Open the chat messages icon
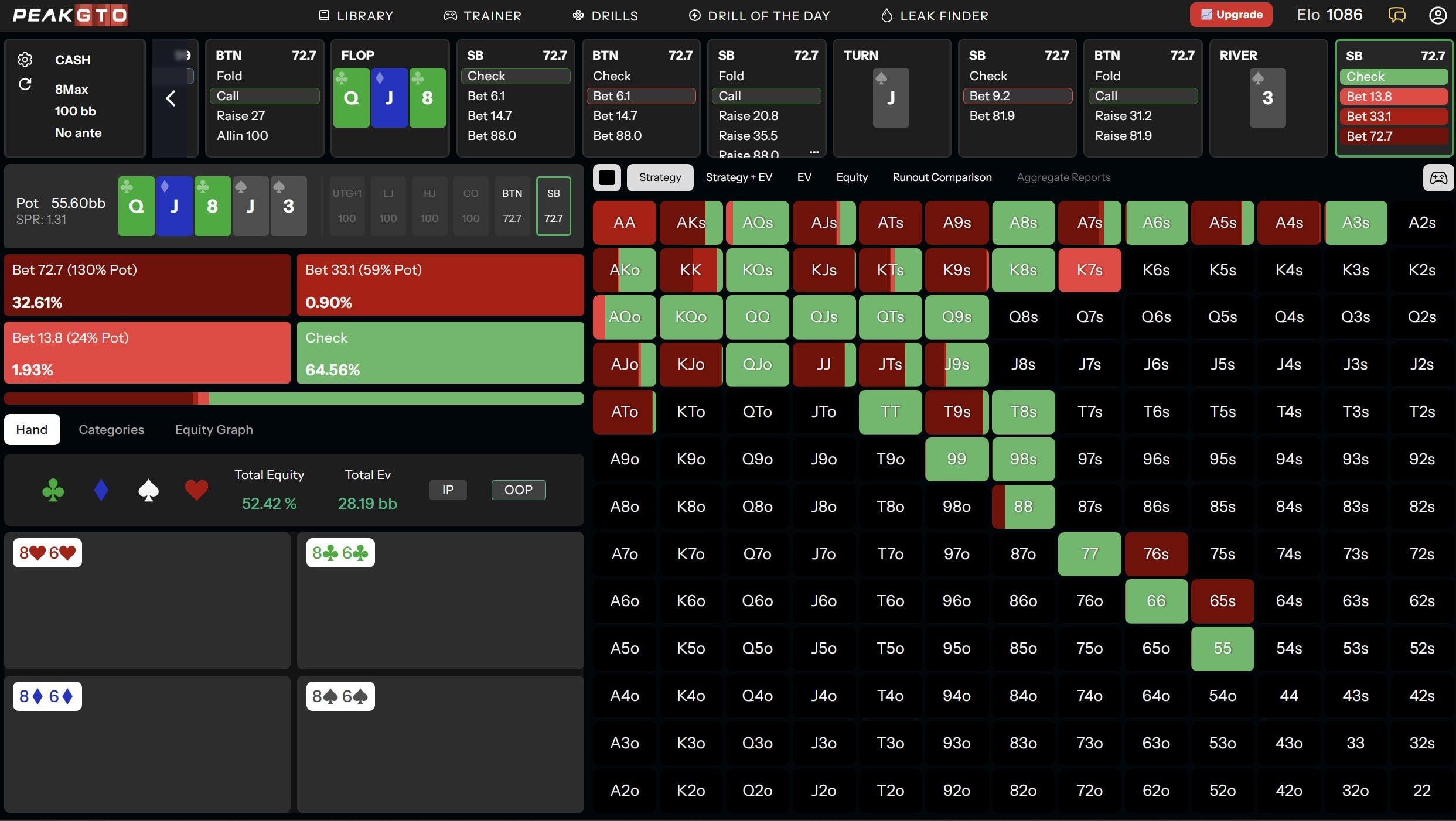1456x821 pixels. (x=1397, y=15)
